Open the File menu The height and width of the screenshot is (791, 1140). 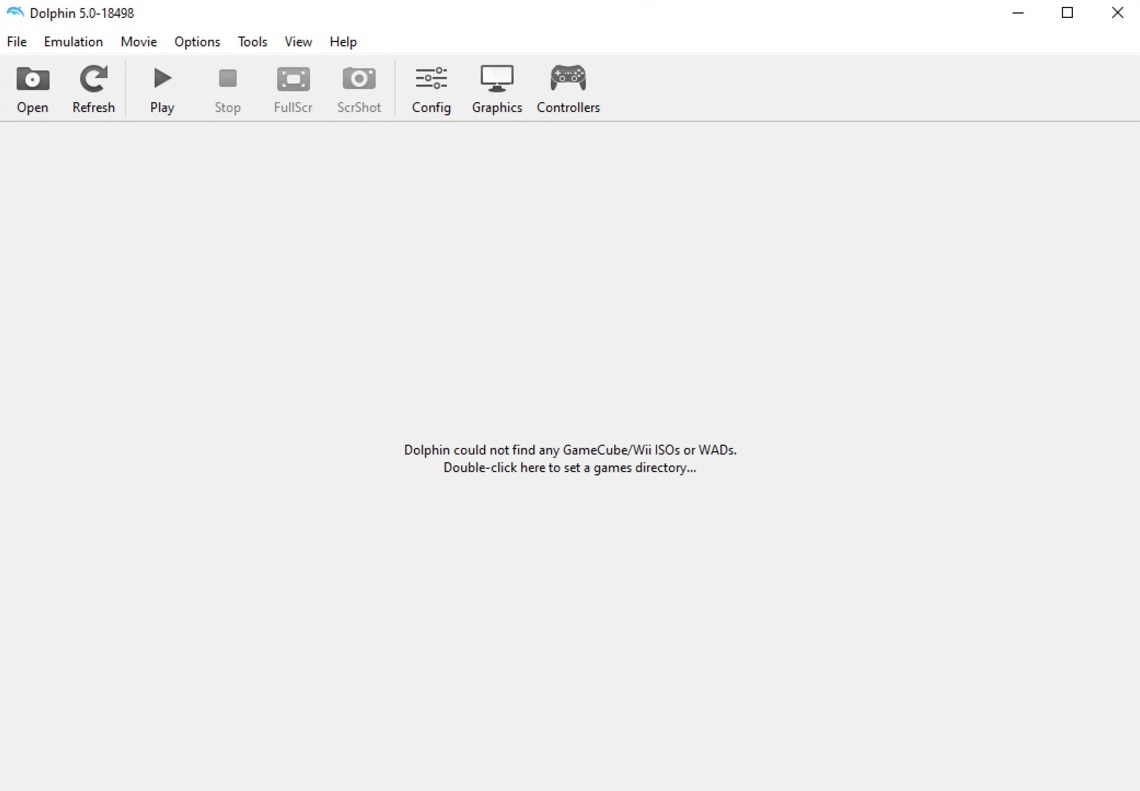point(17,42)
